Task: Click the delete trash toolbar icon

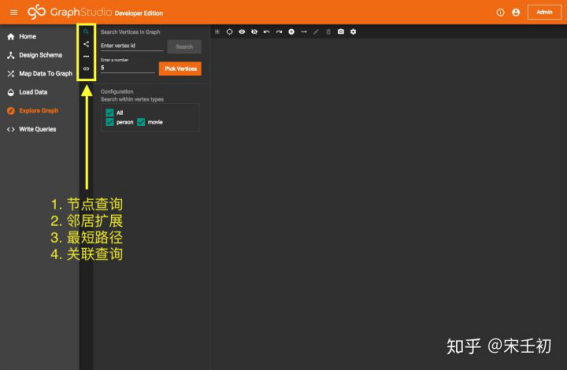Action: pos(328,32)
